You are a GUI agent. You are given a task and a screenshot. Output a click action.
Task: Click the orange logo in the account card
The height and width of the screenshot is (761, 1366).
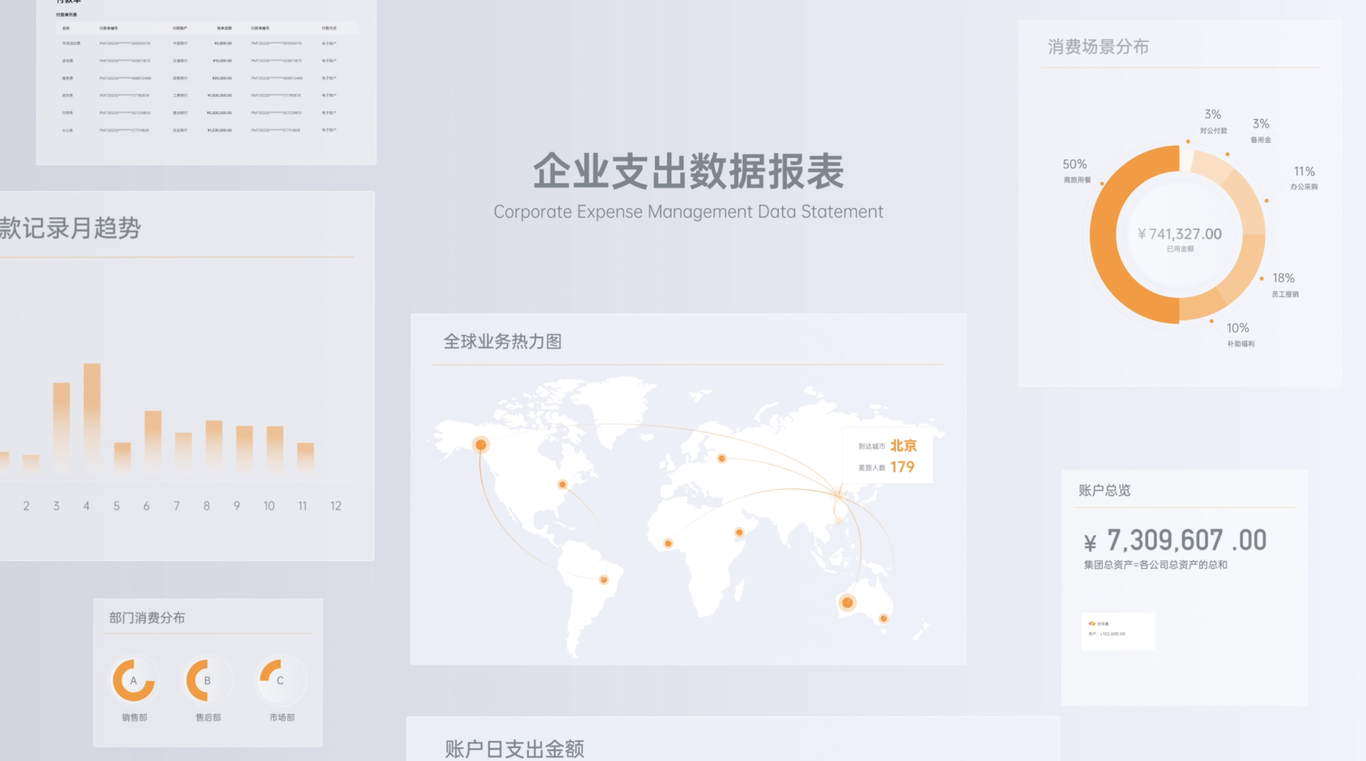1092,623
